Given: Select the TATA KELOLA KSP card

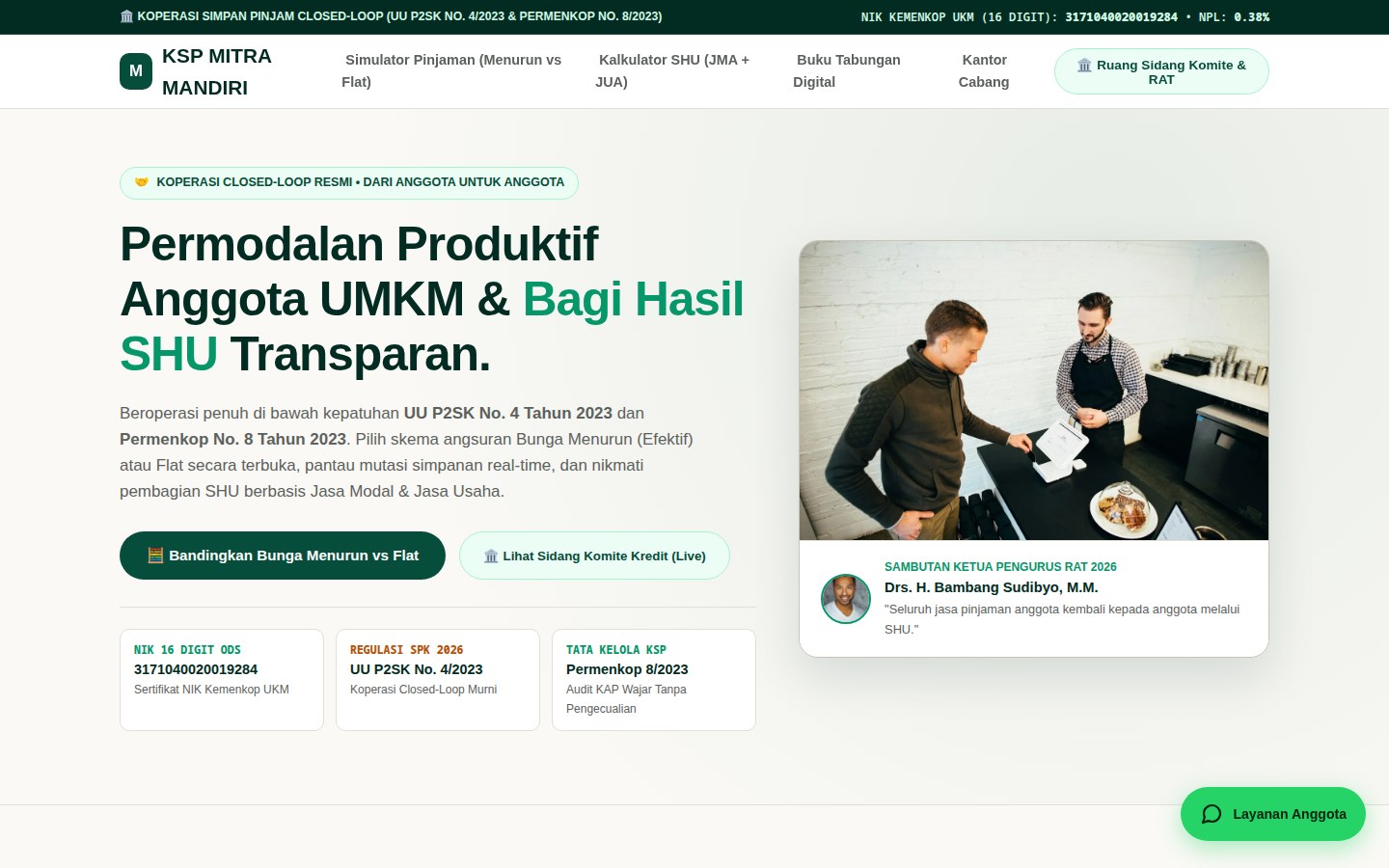Looking at the screenshot, I should pos(654,680).
